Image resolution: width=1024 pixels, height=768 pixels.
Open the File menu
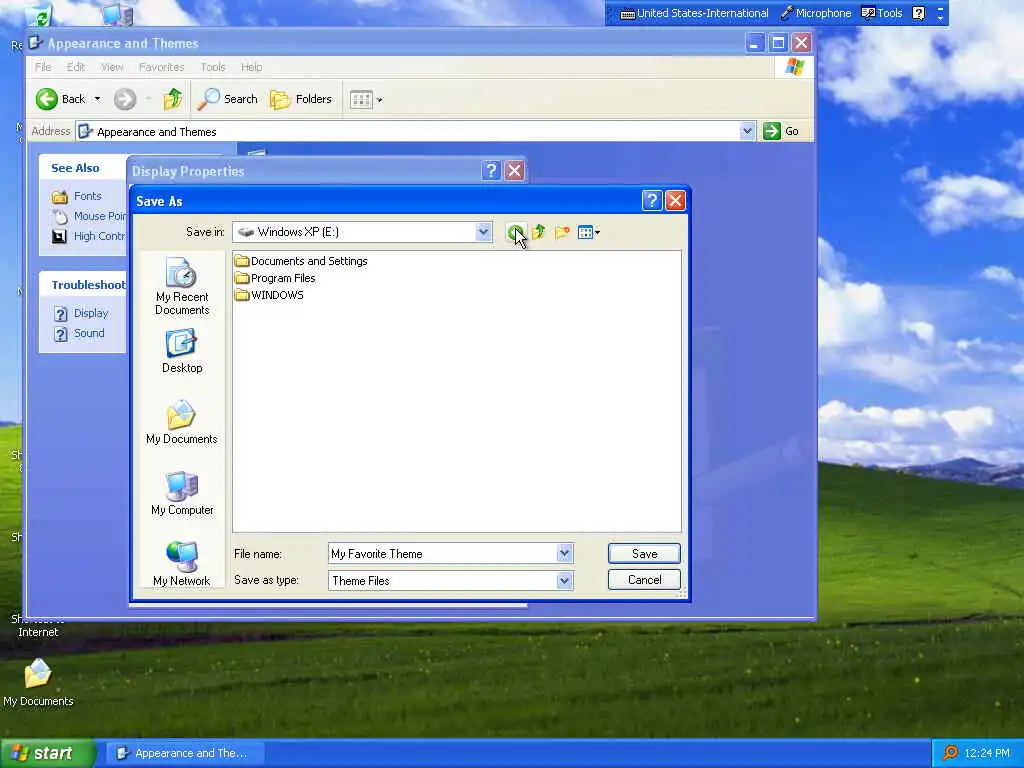coord(43,67)
